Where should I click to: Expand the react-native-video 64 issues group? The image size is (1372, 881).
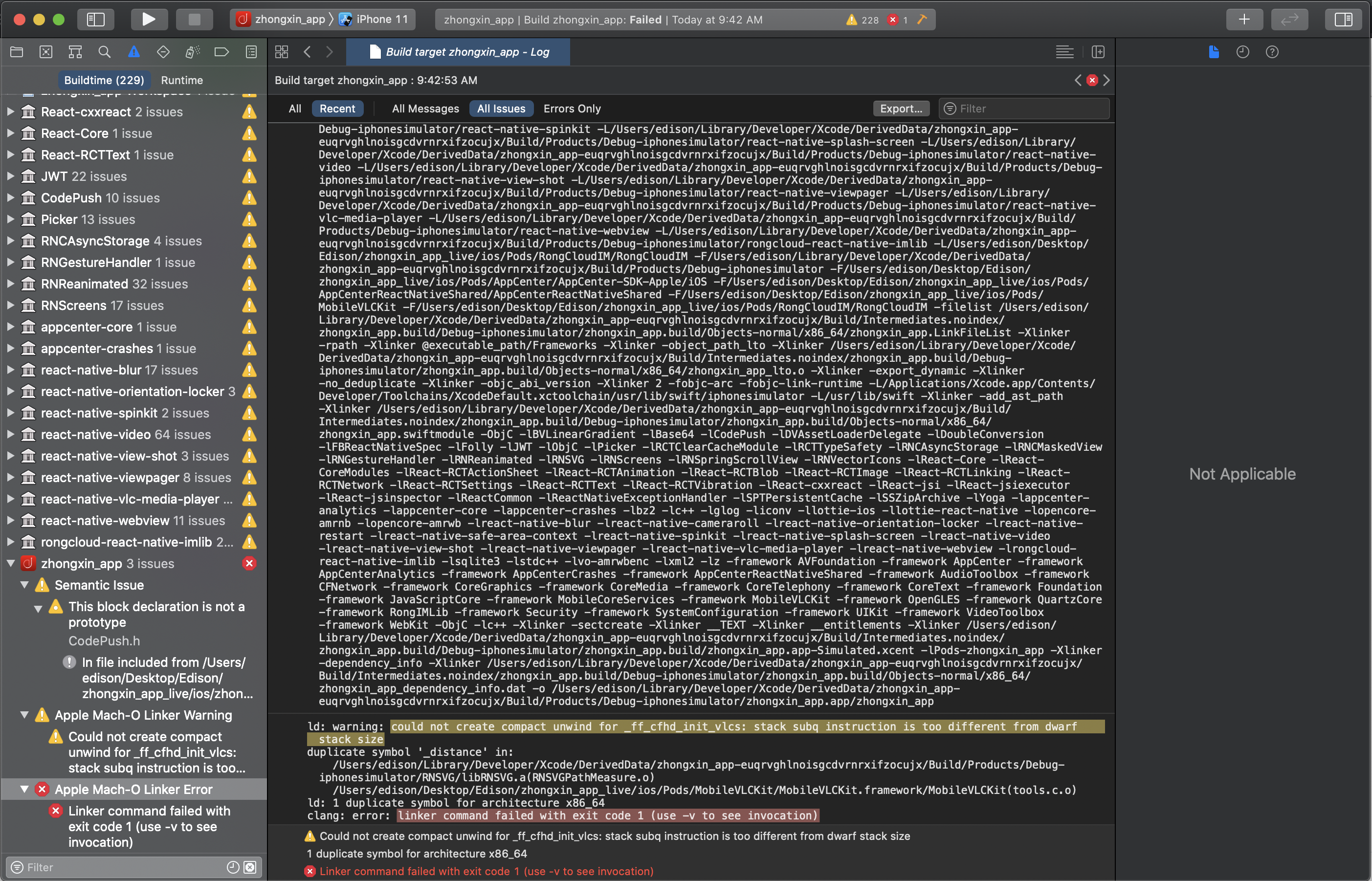click(10, 435)
